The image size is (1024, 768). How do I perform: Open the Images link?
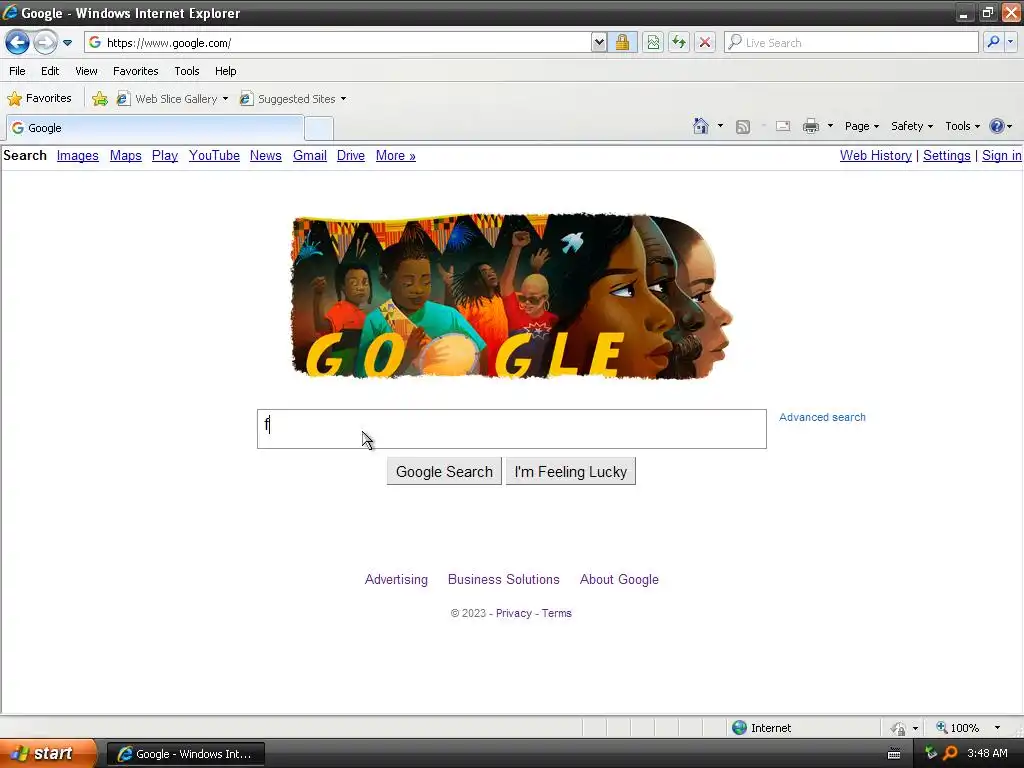click(78, 155)
